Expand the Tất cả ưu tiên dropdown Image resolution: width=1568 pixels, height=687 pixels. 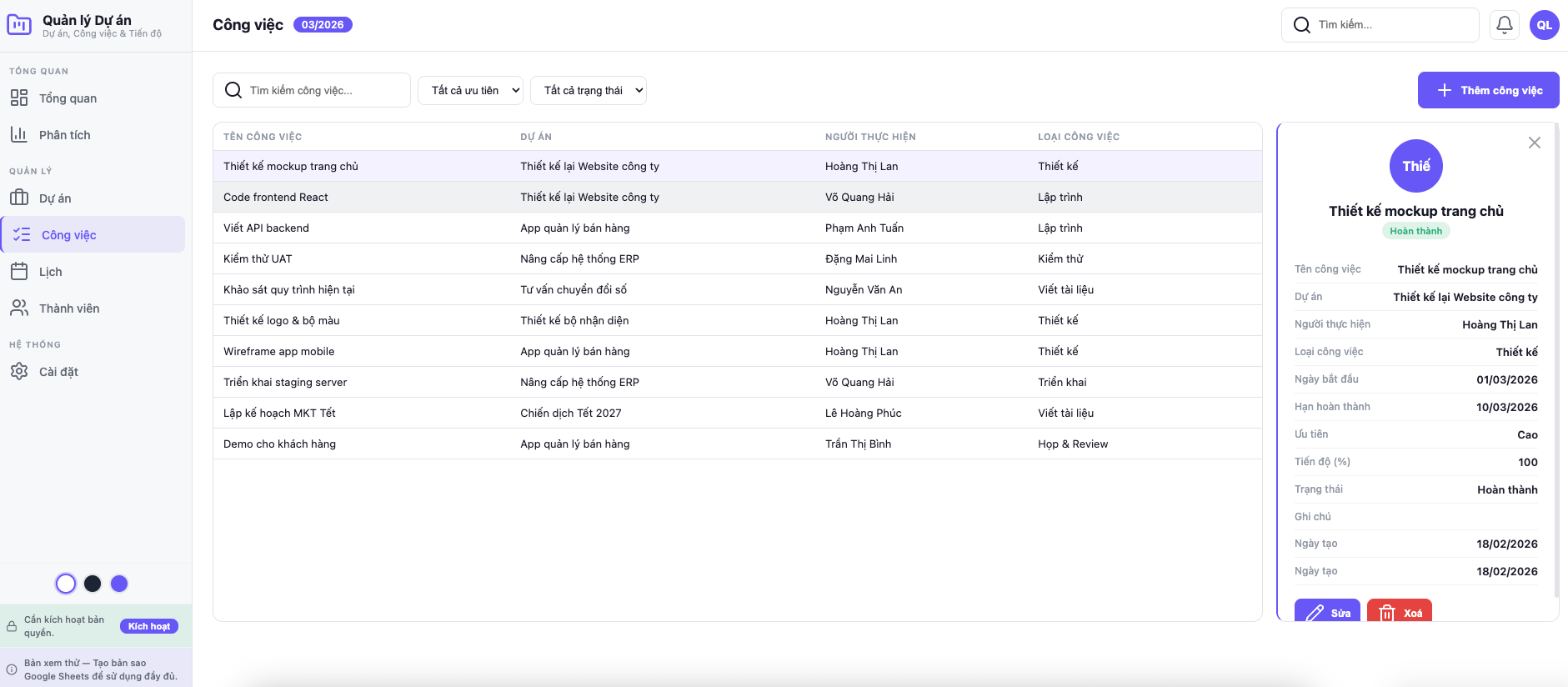pyautogui.click(x=470, y=90)
